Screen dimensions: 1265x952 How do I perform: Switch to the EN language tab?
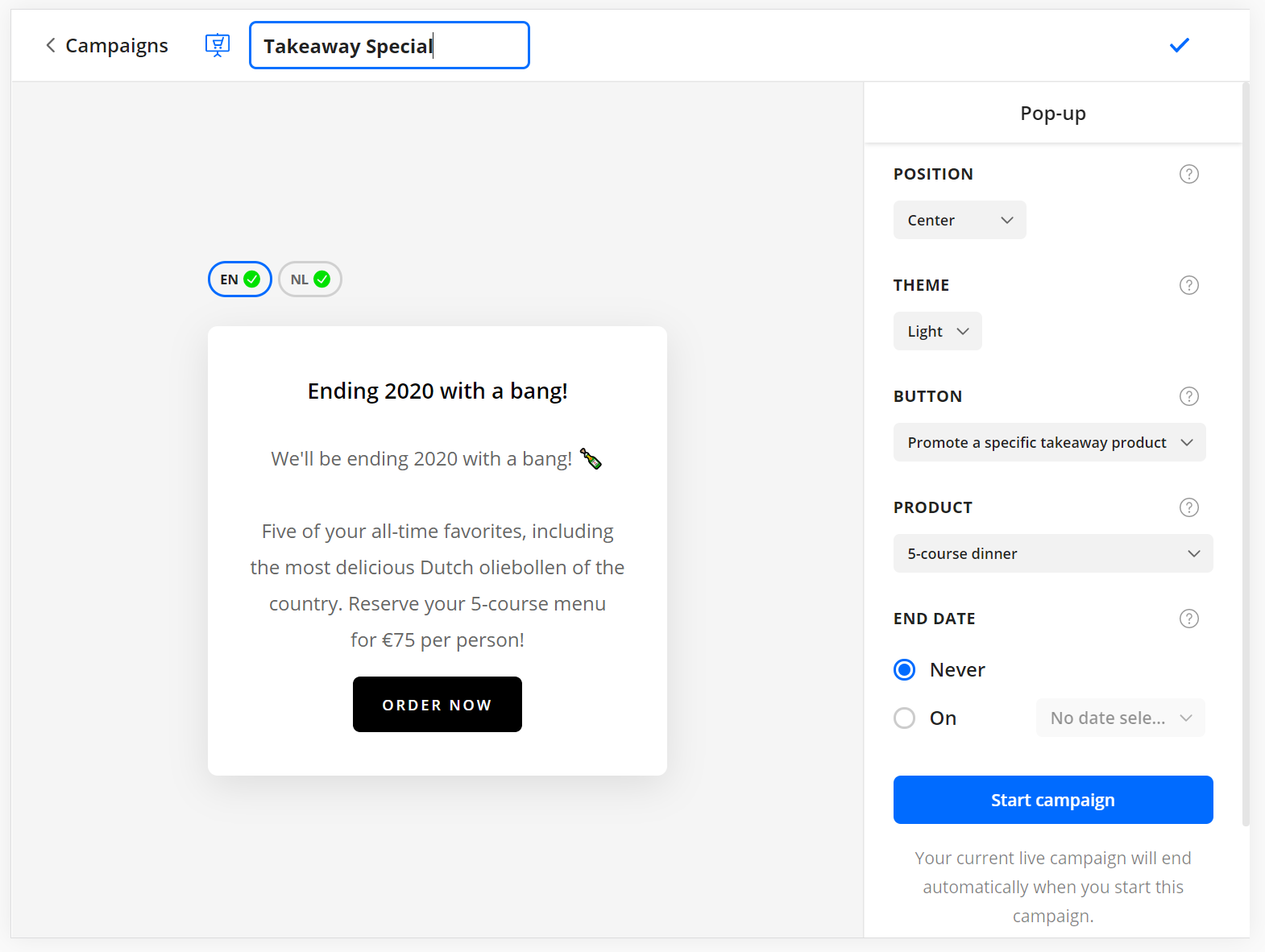239,279
